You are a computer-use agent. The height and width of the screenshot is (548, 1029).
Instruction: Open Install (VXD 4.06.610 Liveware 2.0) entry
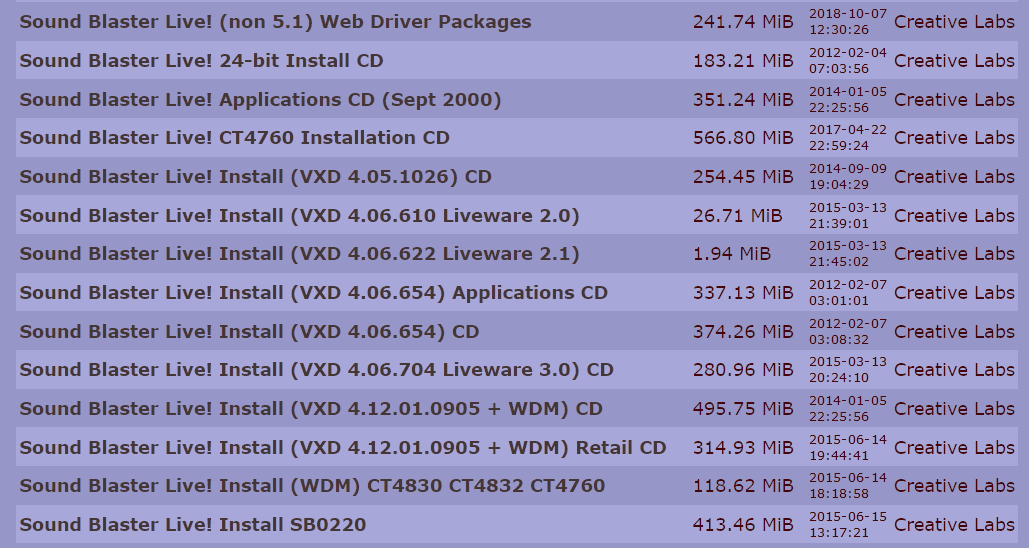(300, 215)
